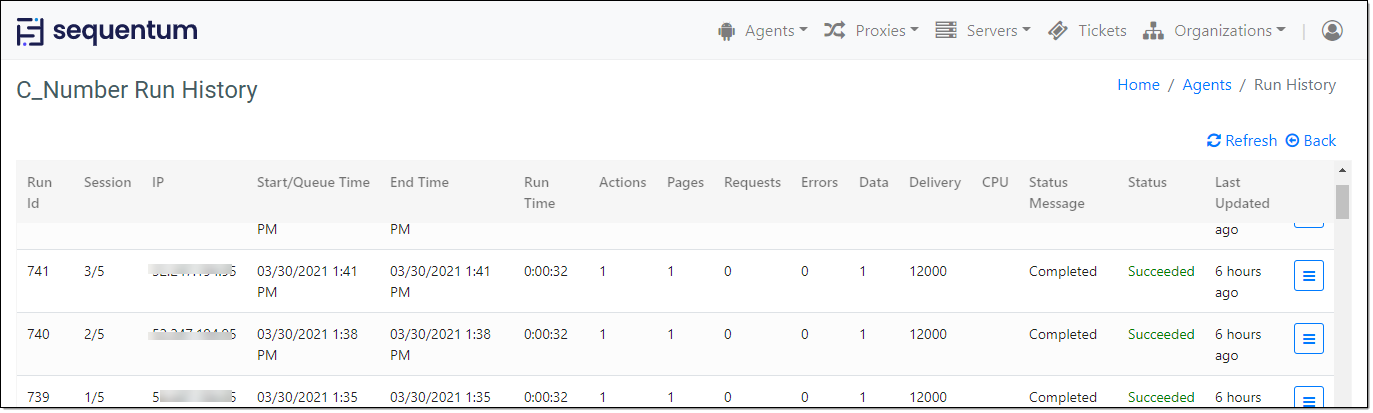This screenshot has width=1373, height=413.
Task: Click the Organizations hierarchy icon
Action: coord(1154,31)
